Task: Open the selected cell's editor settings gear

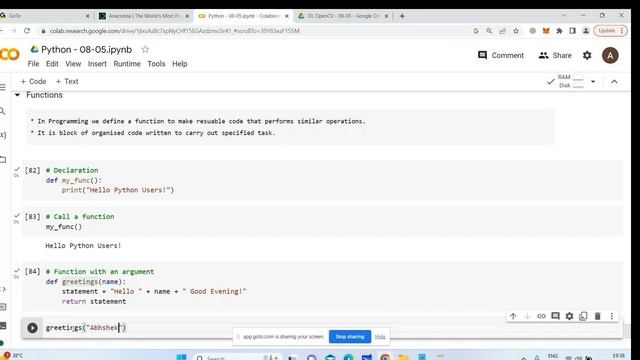Action: coord(569,316)
